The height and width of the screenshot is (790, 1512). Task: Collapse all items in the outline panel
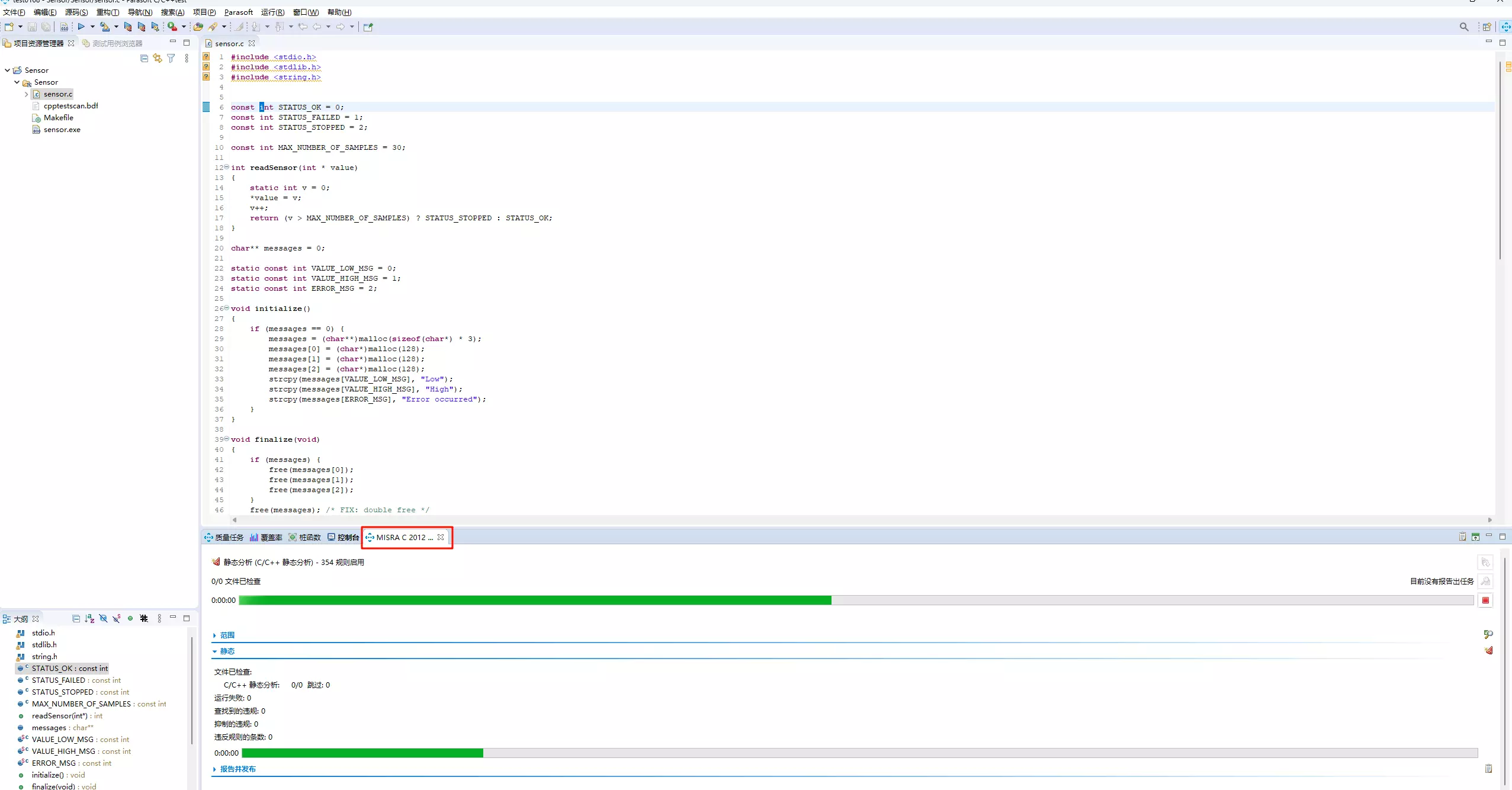click(76, 618)
